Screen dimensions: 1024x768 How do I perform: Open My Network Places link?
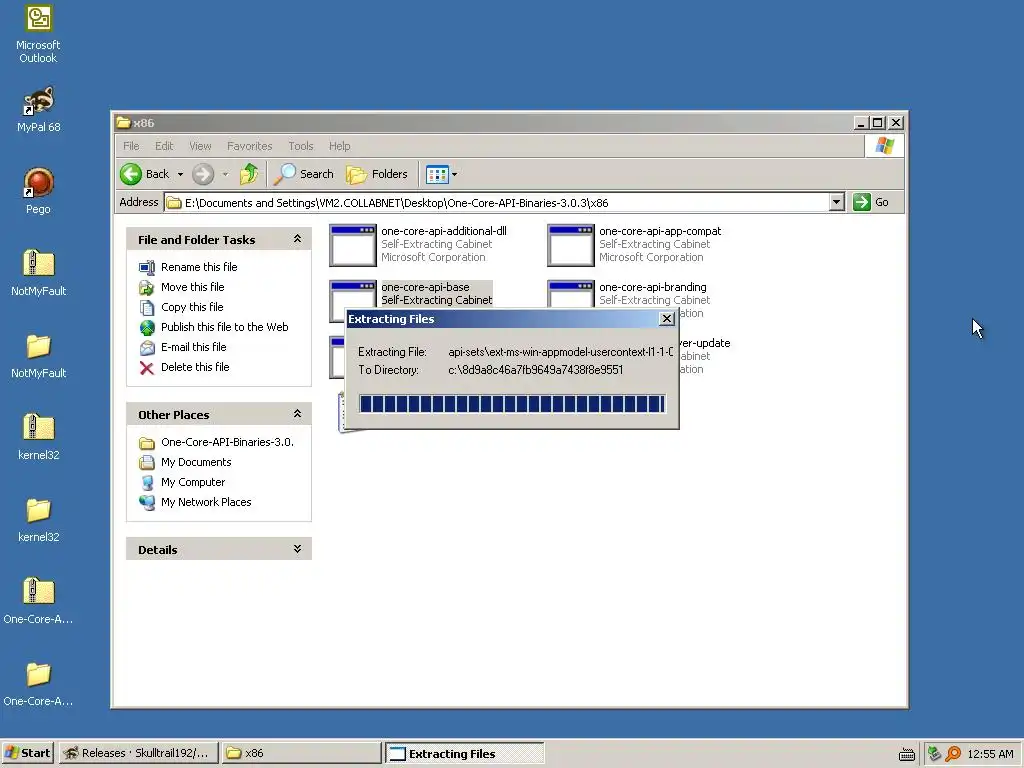pos(206,502)
